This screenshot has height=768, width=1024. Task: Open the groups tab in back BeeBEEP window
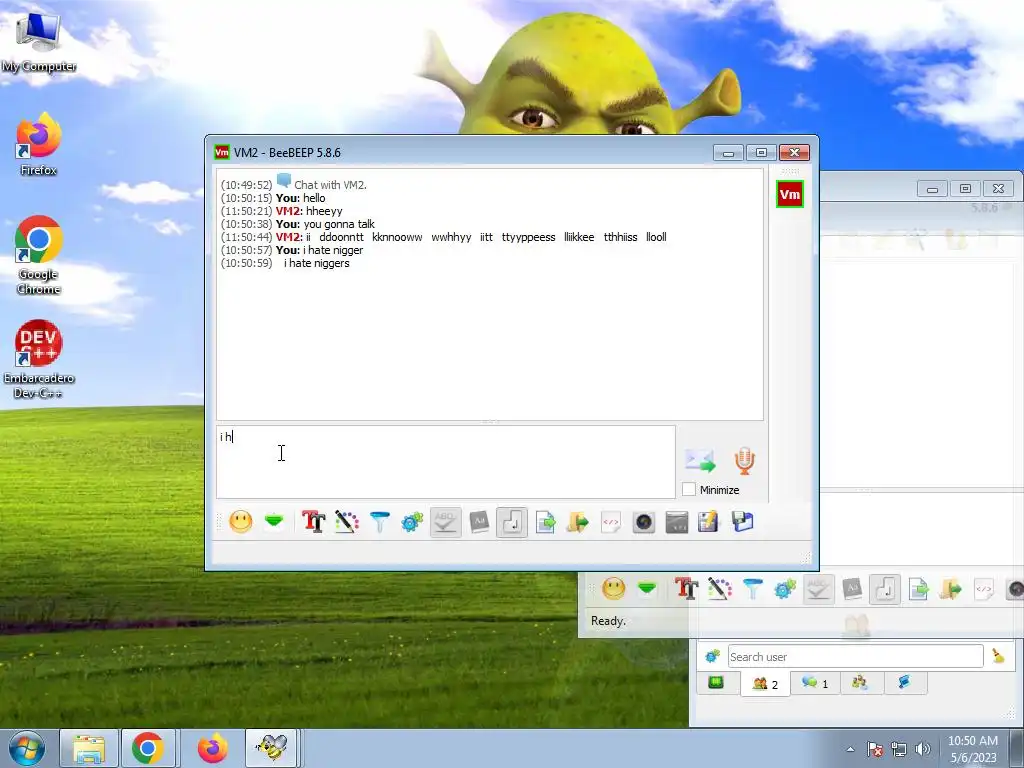(859, 683)
